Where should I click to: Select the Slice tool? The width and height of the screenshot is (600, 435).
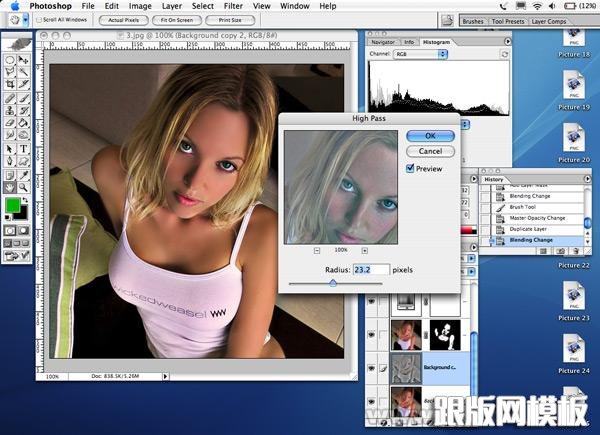pos(23,85)
